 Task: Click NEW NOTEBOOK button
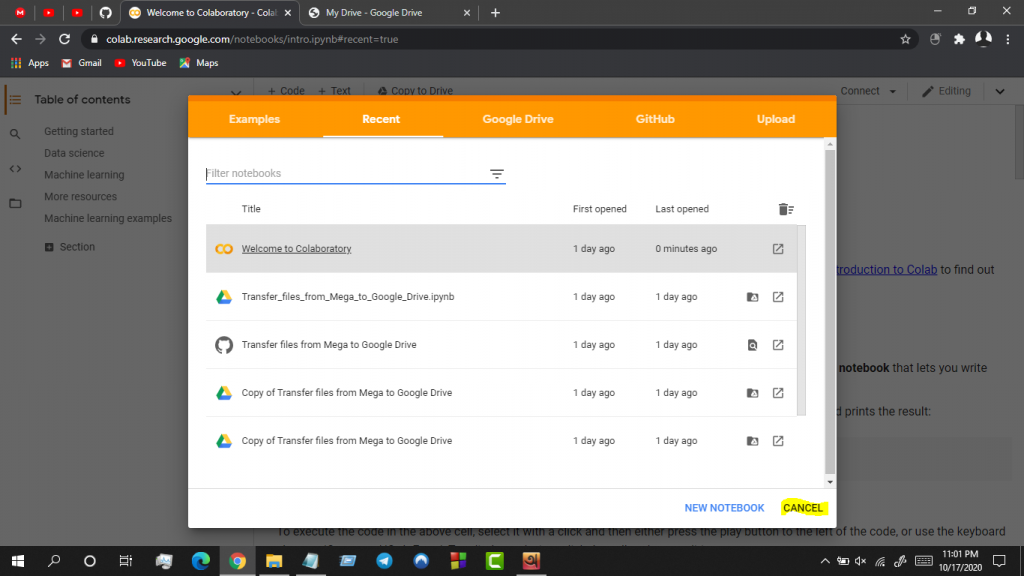click(x=724, y=507)
